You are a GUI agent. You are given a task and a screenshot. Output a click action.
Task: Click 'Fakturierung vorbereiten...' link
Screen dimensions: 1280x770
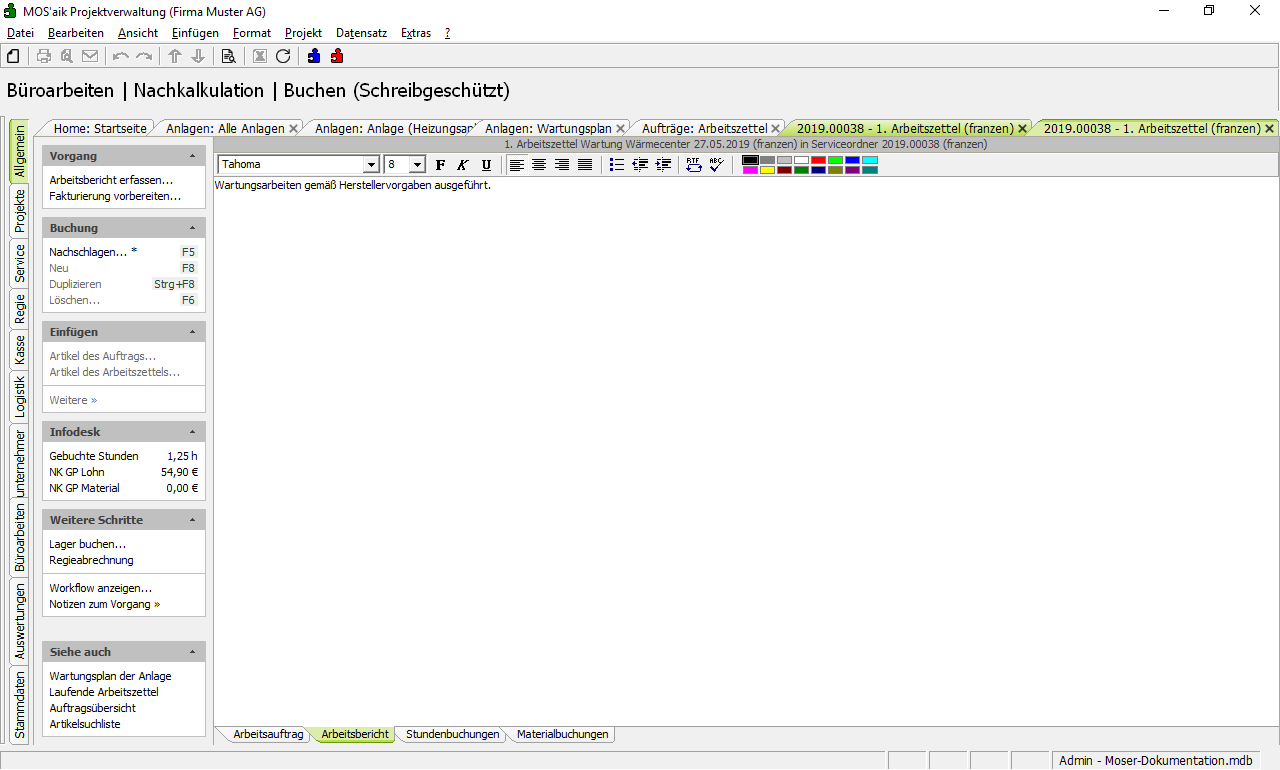[x=115, y=196]
